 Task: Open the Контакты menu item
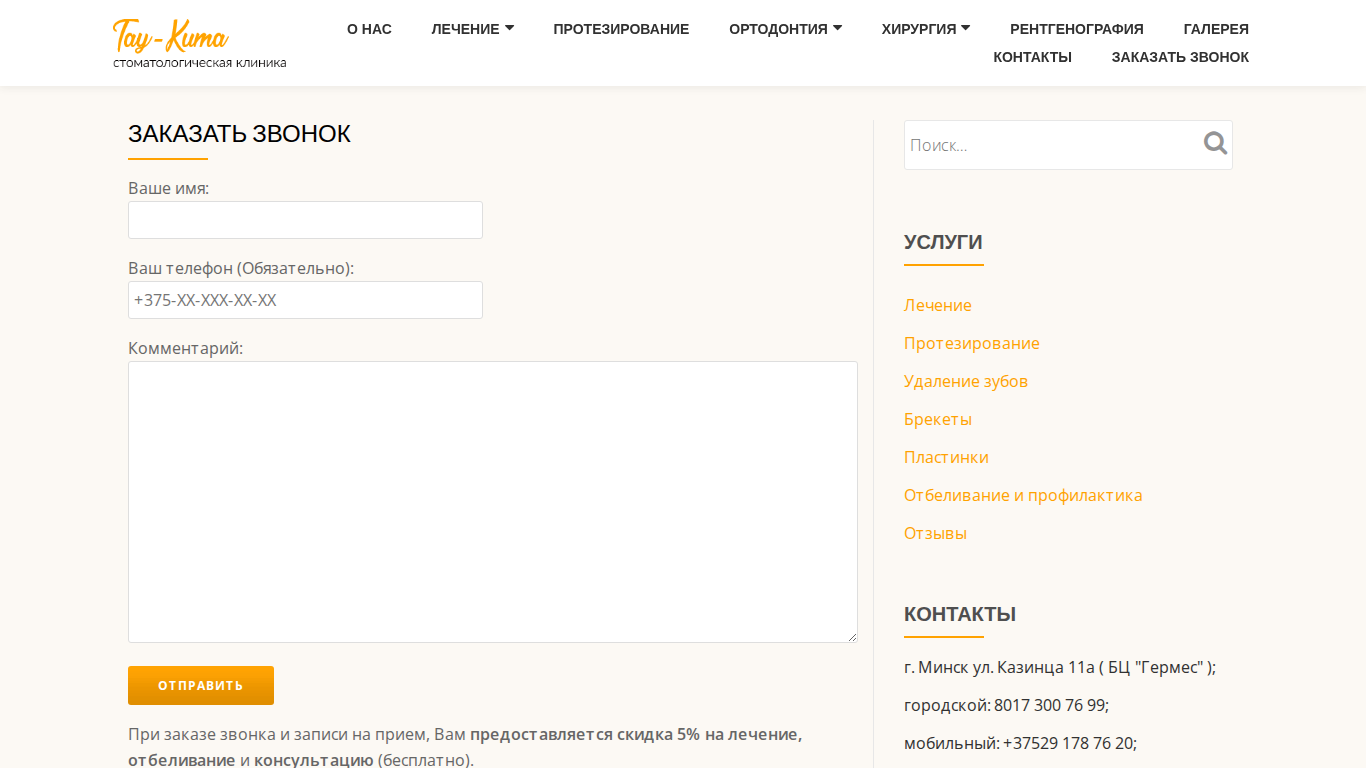click(x=1032, y=57)
